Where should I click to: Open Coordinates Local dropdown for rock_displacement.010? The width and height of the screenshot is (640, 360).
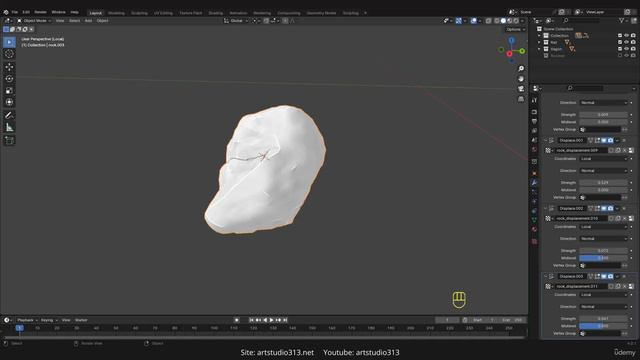point(603,227)
